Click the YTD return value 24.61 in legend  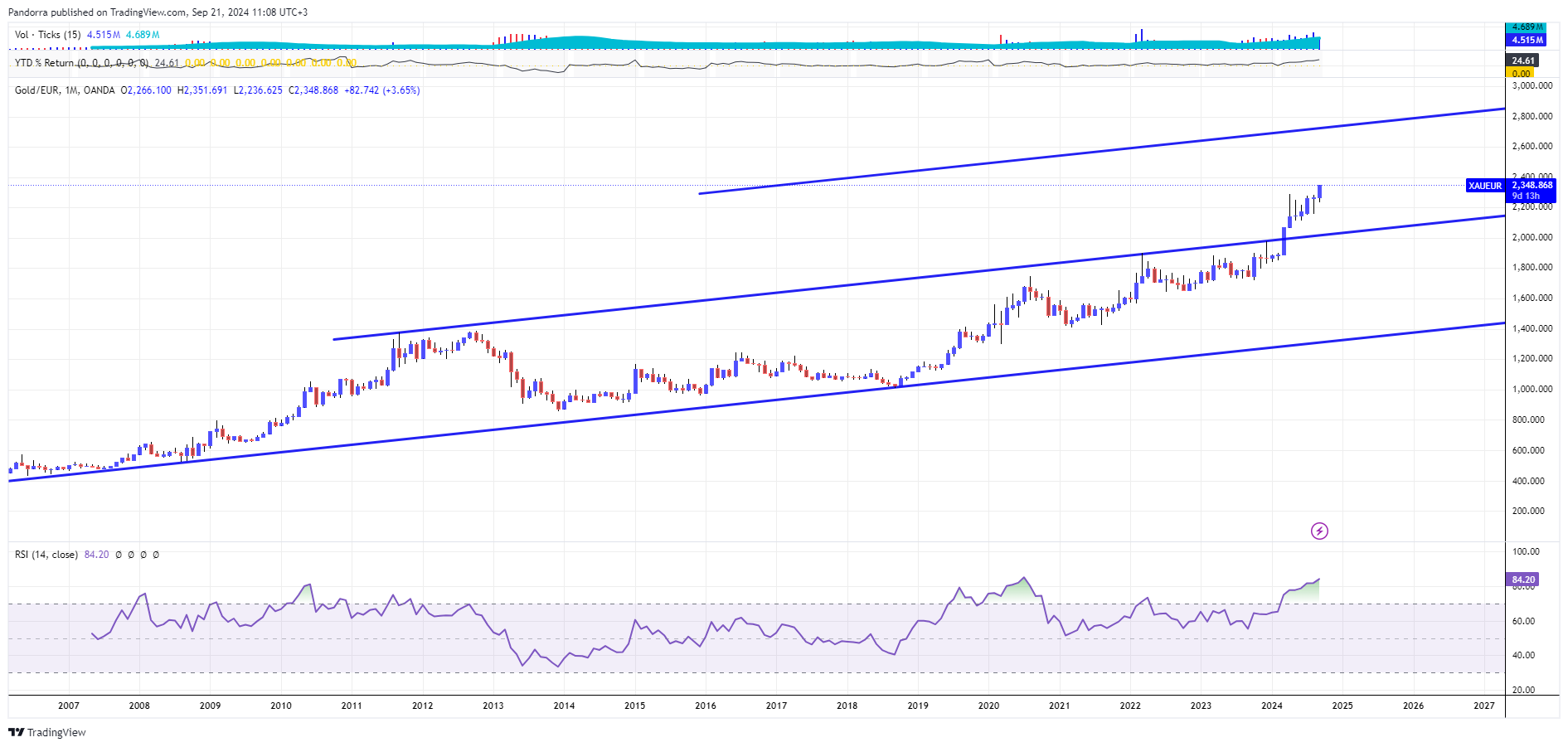(167, 63)
